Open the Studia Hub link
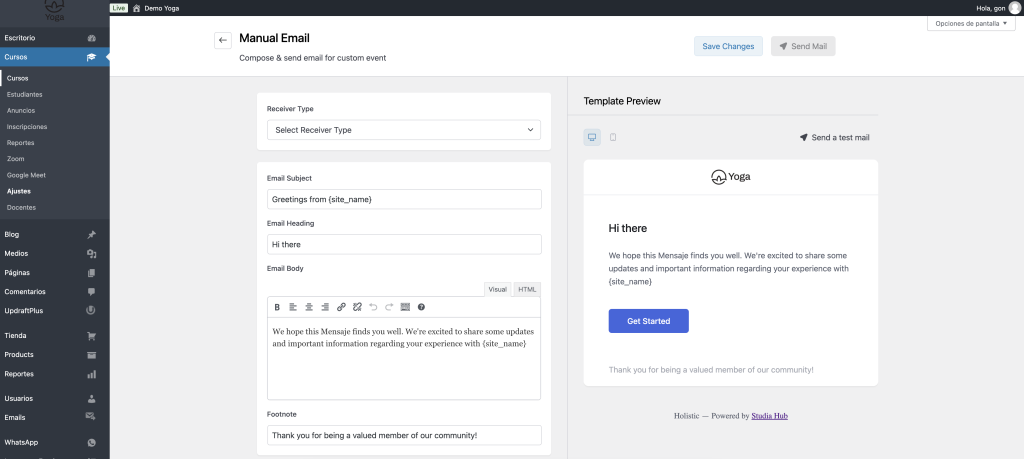The width and height of the screenshot is (1024, 459). pyautogui.click(x=770, y=416)
